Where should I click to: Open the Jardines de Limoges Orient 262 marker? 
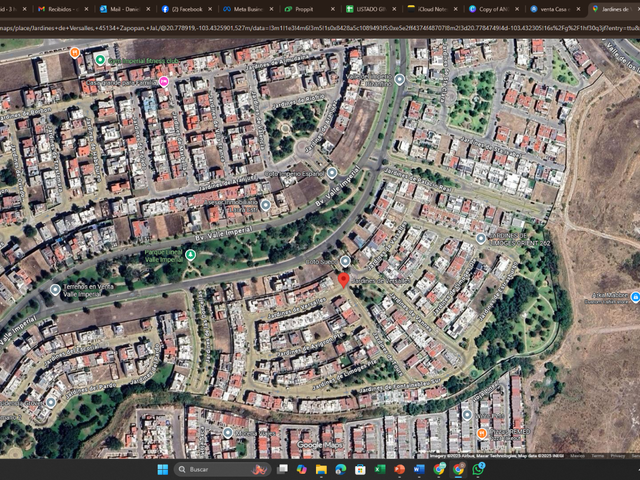point(481,238)
